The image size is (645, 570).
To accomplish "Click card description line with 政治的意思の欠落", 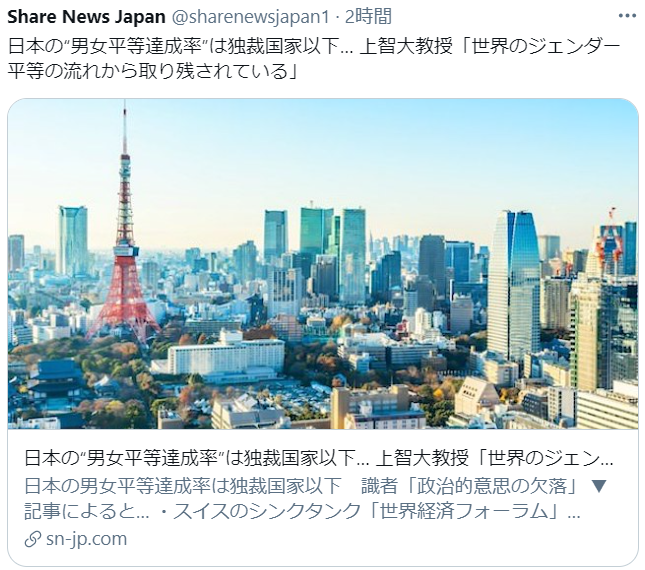I will tap(316, 486).
